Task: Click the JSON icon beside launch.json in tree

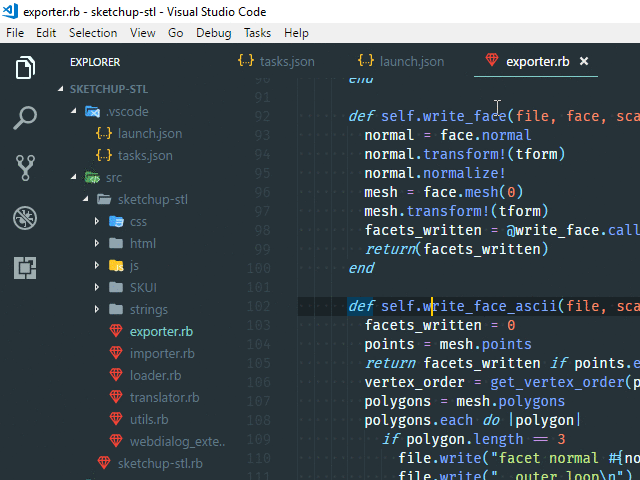Action: click(x=104, y=133)
